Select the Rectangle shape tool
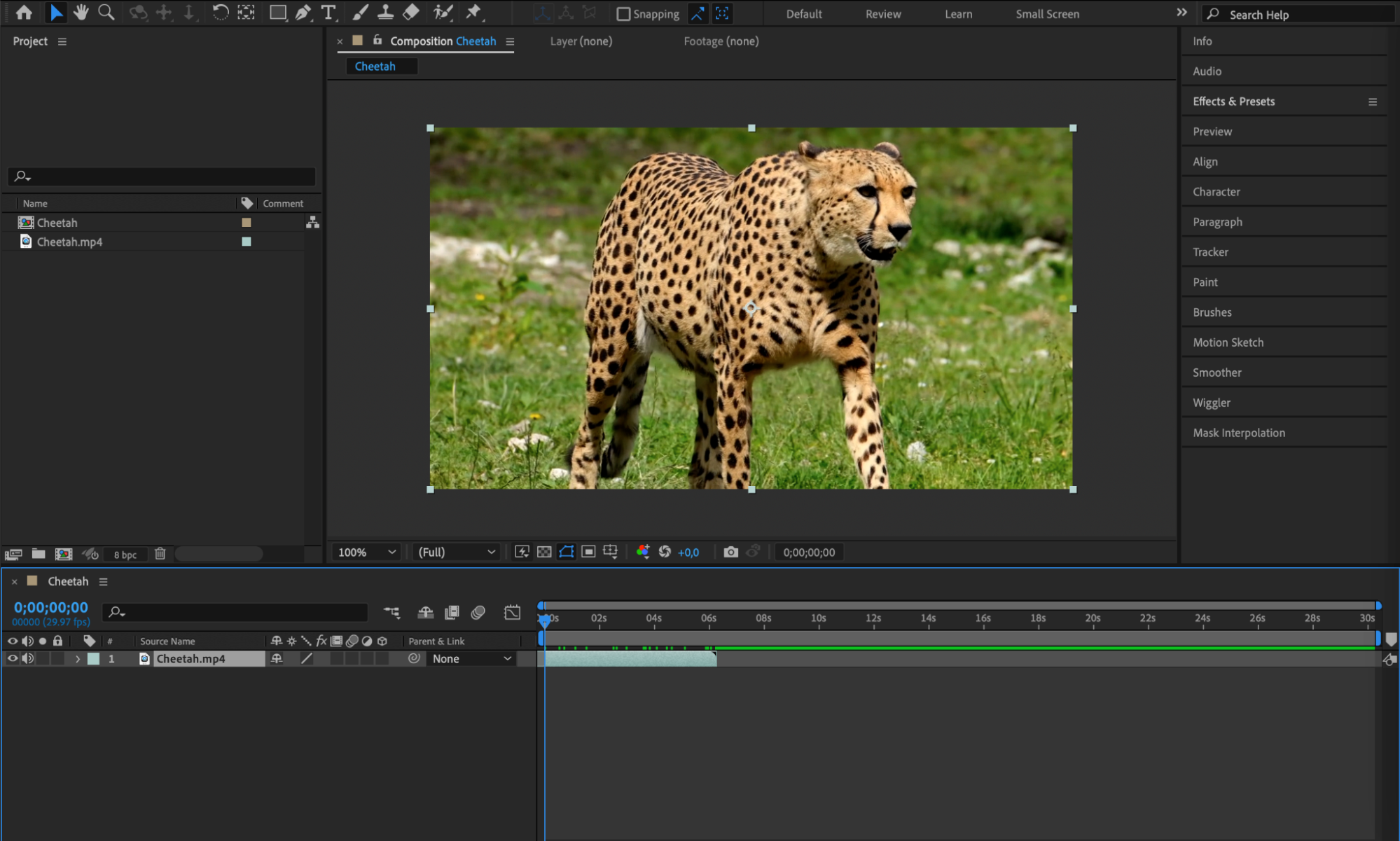Viewport: 1400px width, 841px height. [x=277, y=12]
